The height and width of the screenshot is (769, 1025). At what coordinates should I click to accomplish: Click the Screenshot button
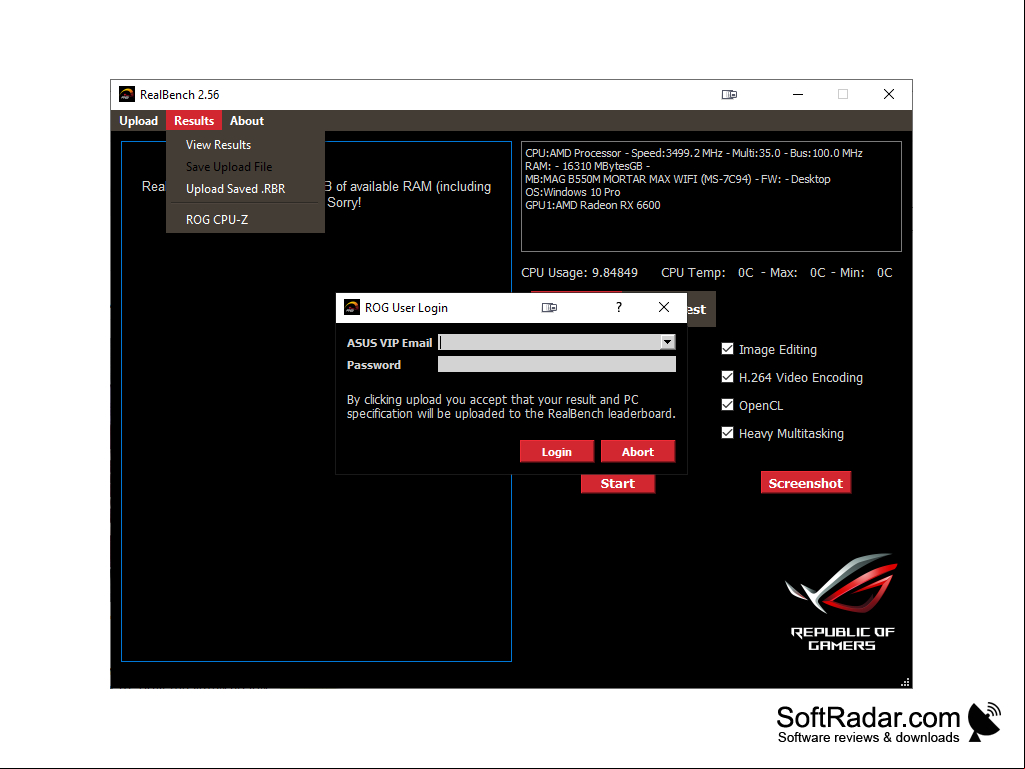tap(806, 483)
